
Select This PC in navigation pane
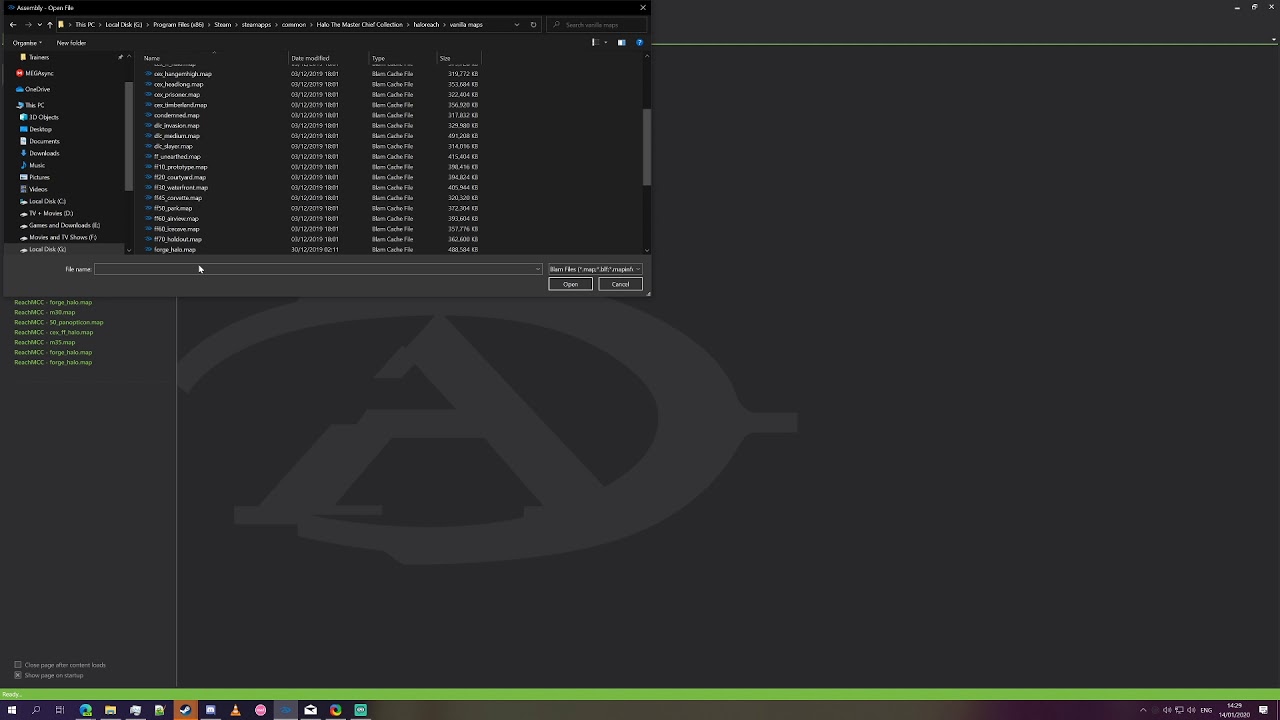34,105
